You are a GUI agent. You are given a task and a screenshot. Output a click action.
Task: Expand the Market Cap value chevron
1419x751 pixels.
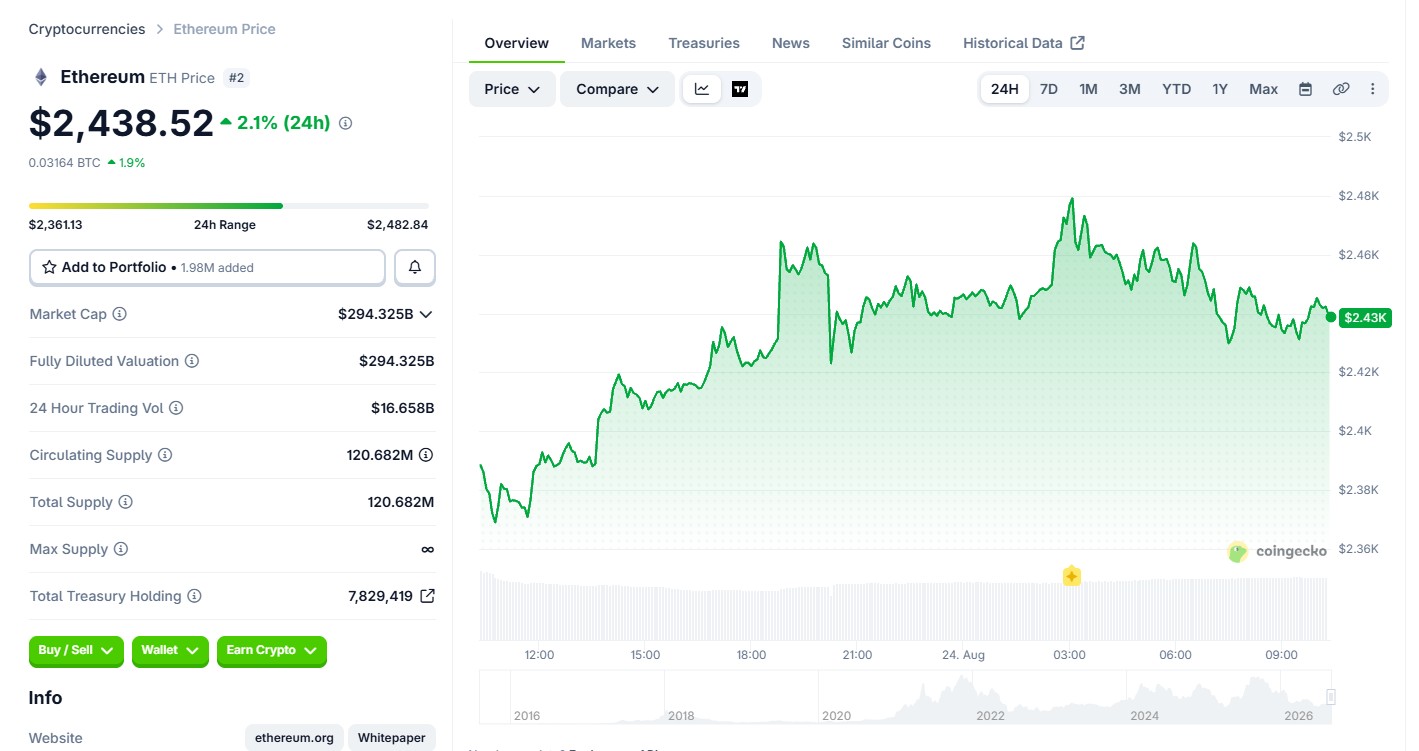pos(426,314)
